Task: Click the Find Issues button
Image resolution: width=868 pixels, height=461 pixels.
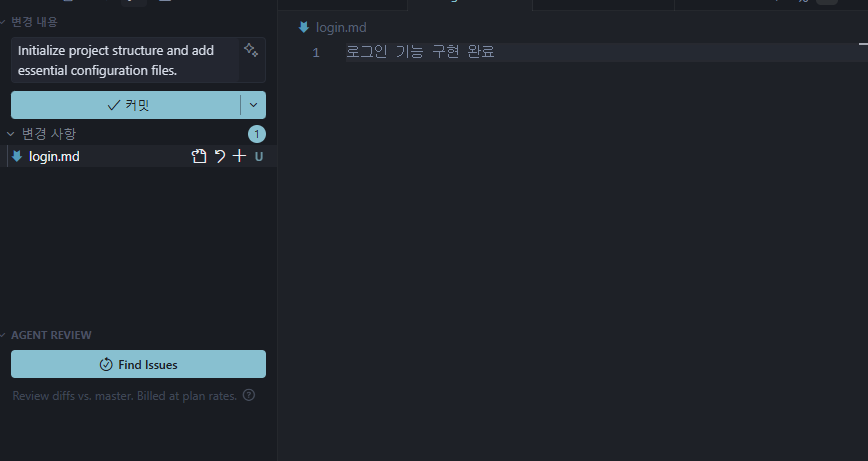Action: pyautogui.click(x=138, y=364)
